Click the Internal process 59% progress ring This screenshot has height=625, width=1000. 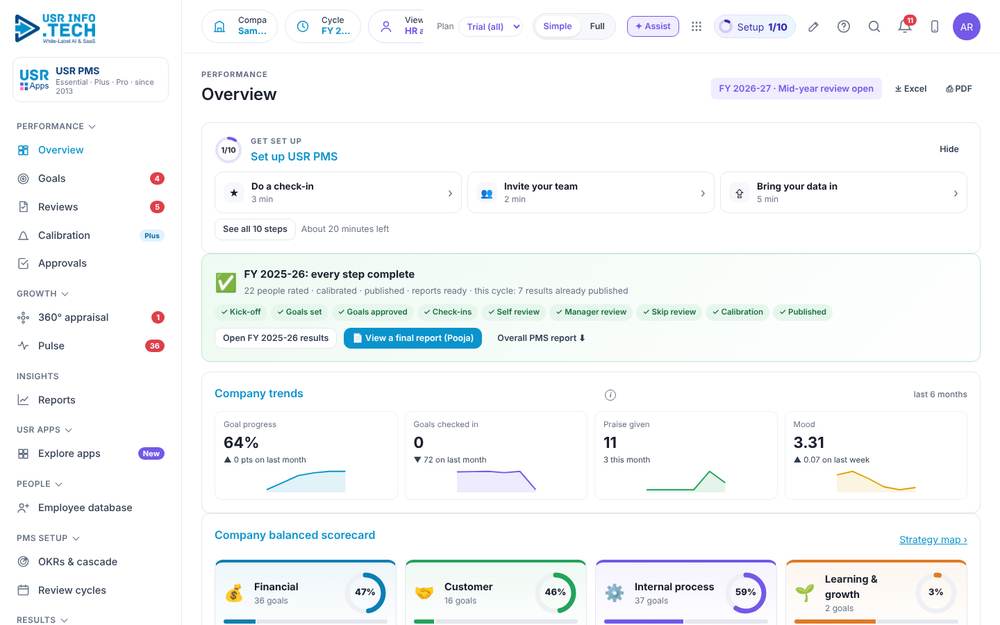click(746, 592)
